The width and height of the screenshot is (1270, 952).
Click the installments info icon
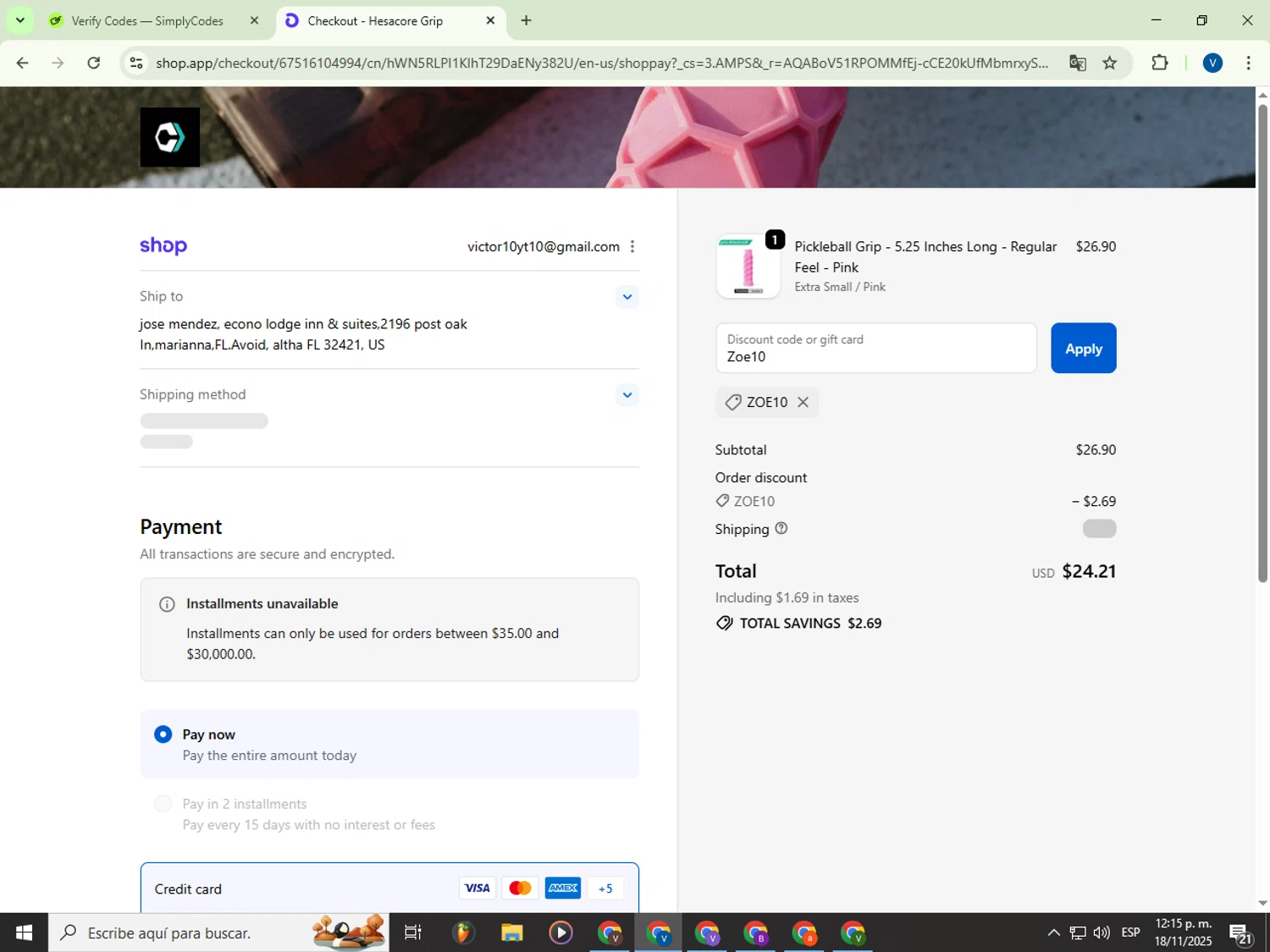tap(167, 604)
